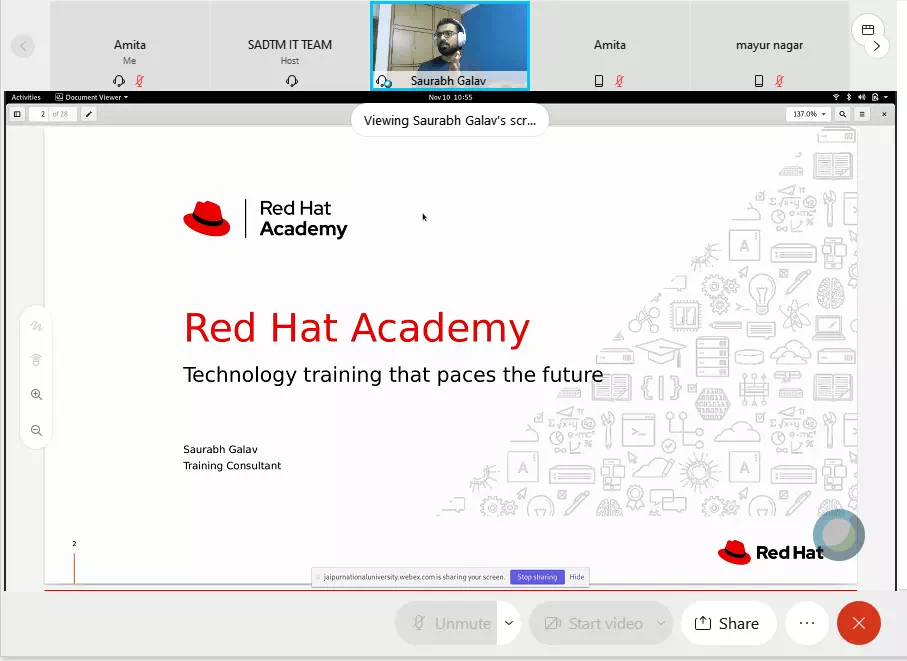The image size is (907, 661).
Task: Open document viewer hamburger menu
Action: [862, 114]
